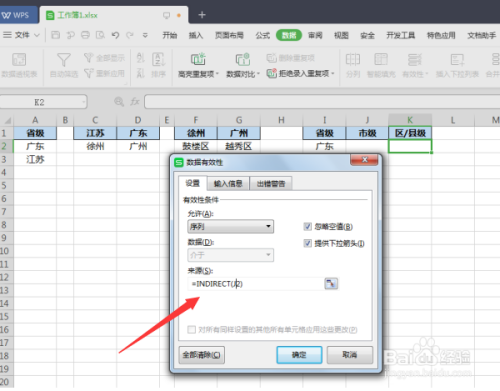Screen dimensions: 500x391
Task: Expand the Name Box dropdown showing K2
Action: coord(83,102)
